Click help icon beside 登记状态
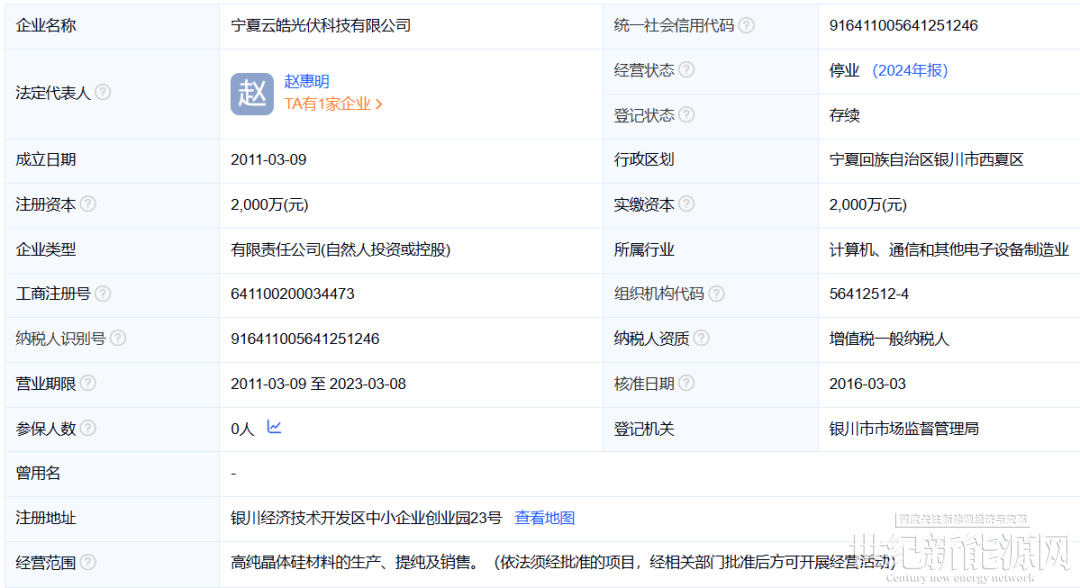1080x588 pixels. (x=686, y=115)
